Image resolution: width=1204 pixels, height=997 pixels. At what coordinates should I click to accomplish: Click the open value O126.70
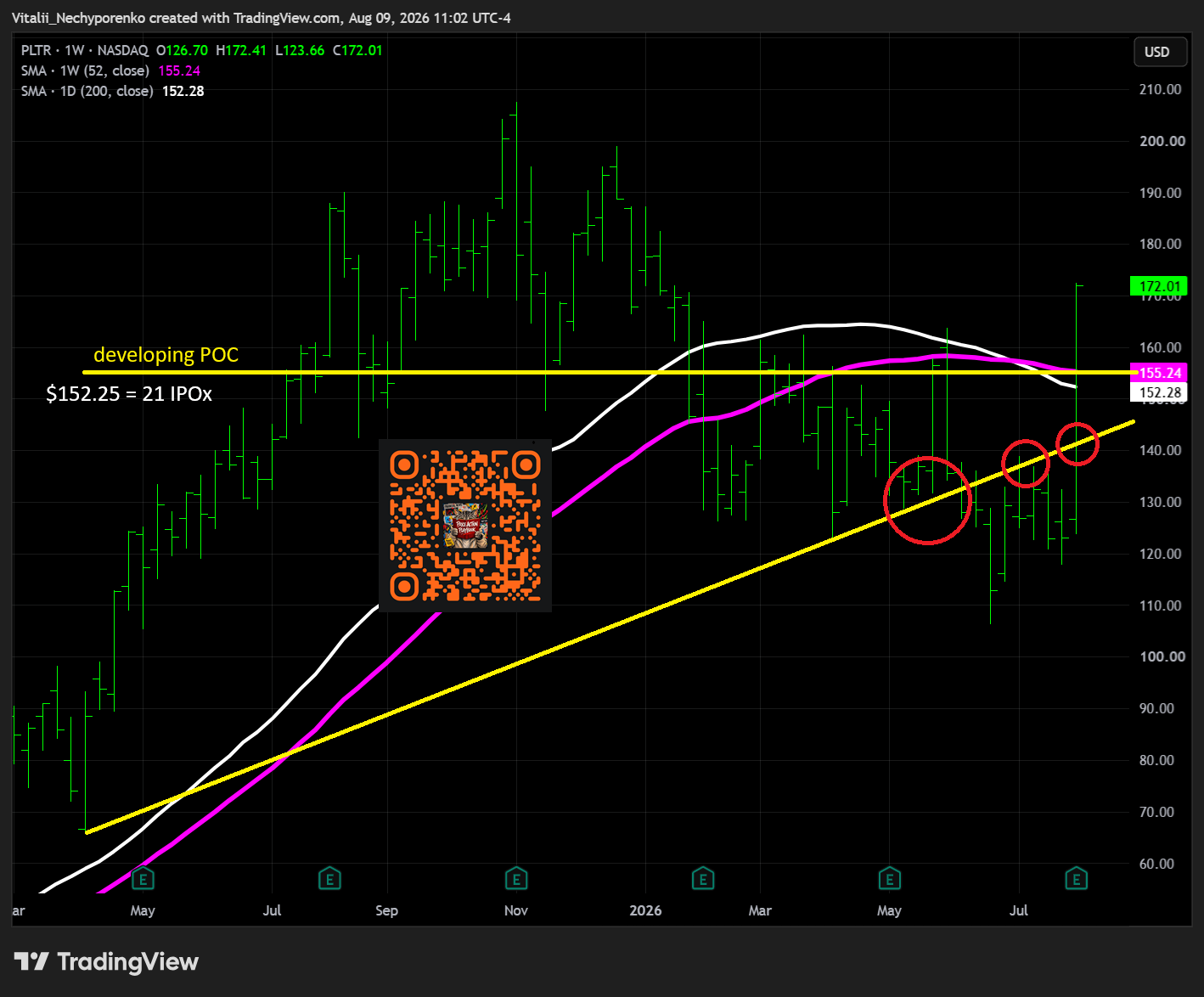[x=182, y=50]
